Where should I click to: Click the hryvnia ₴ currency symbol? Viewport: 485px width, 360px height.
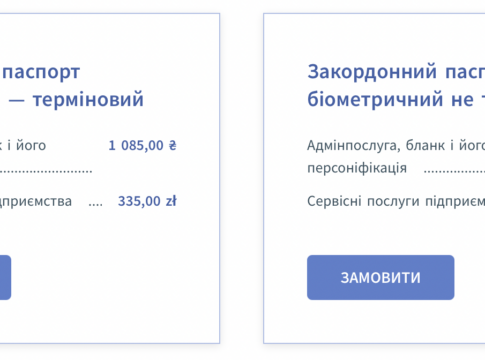coord(172,145)
